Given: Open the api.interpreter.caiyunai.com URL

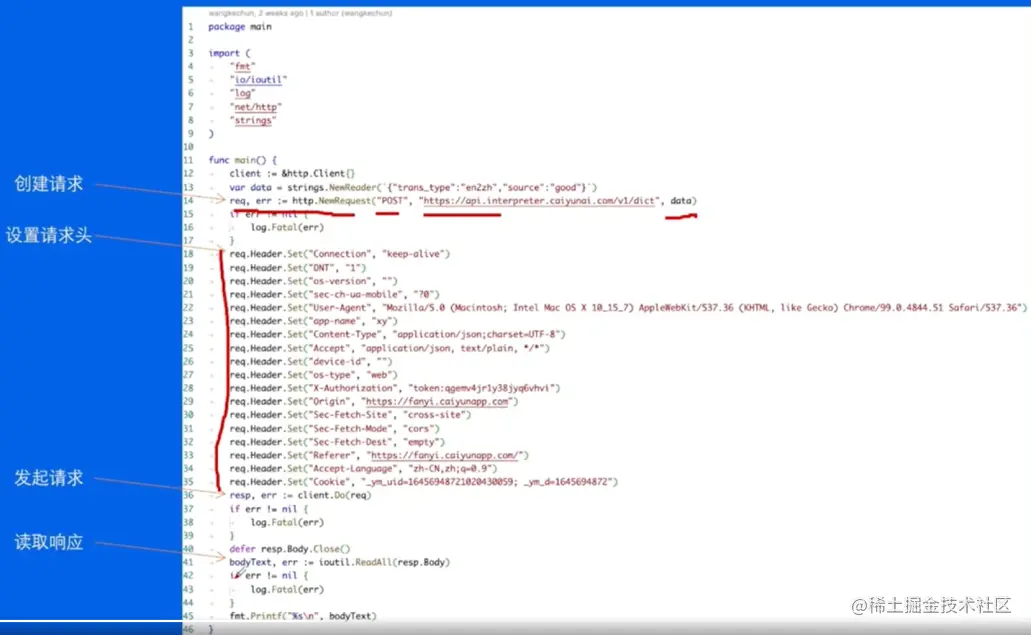Looking at the screenshot, I should [539, 200].
